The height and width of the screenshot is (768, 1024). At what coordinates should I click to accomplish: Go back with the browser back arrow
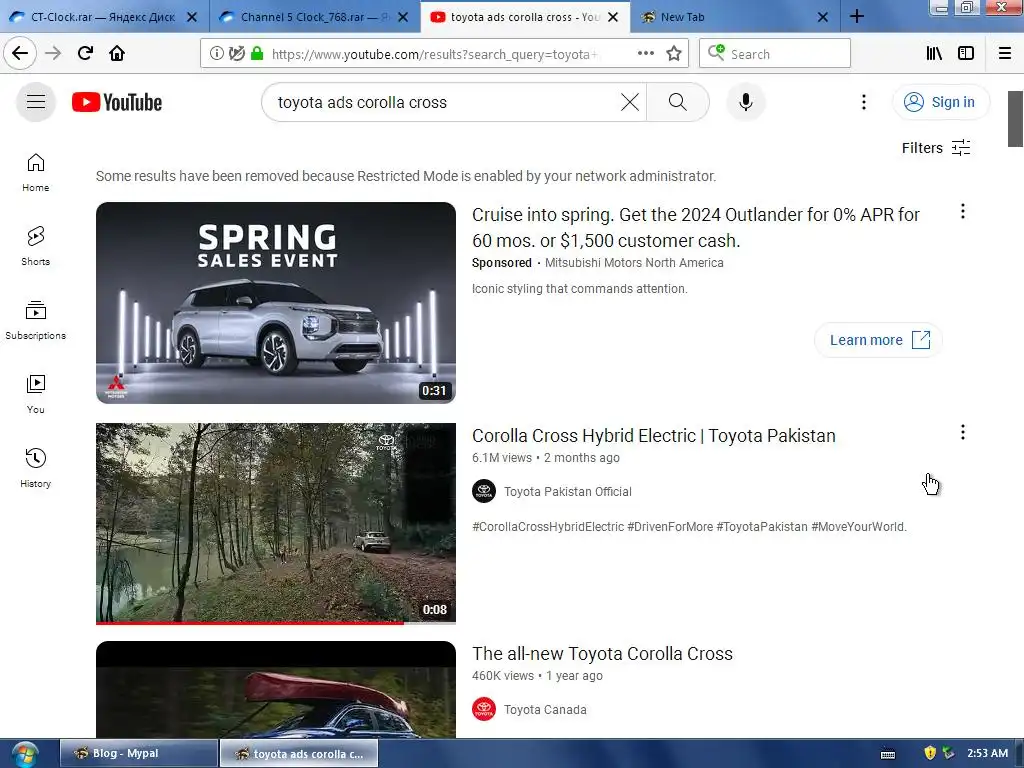[20, 54]
